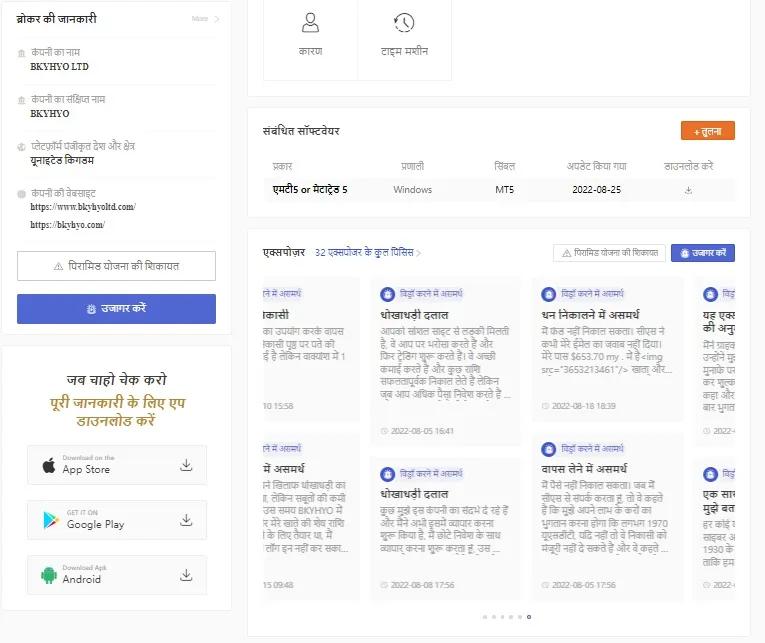Click the Apple logo icon
765x643 pixels.
click(49, 465)
